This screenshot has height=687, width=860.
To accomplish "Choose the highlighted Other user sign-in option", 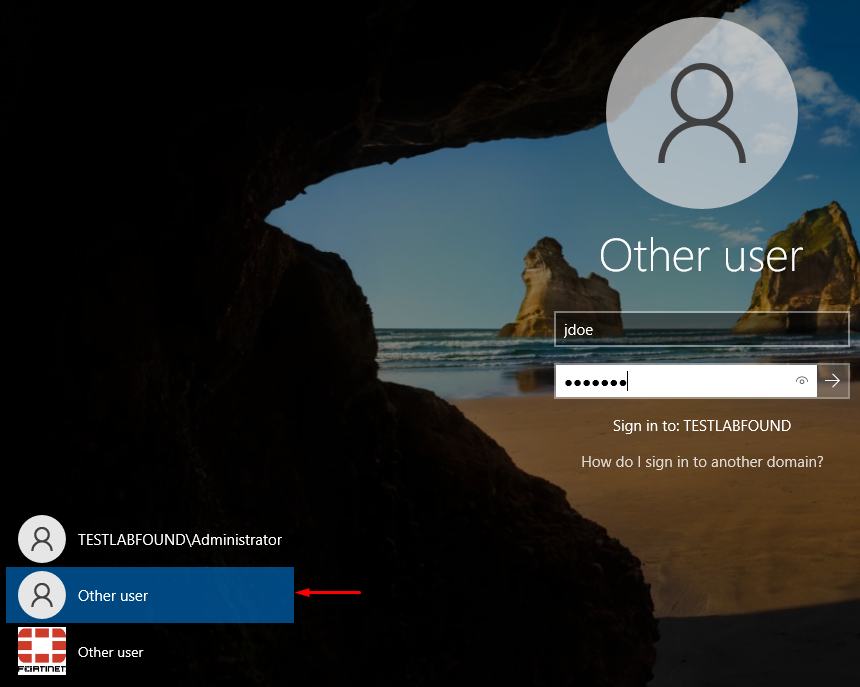I will pos(150,594).
